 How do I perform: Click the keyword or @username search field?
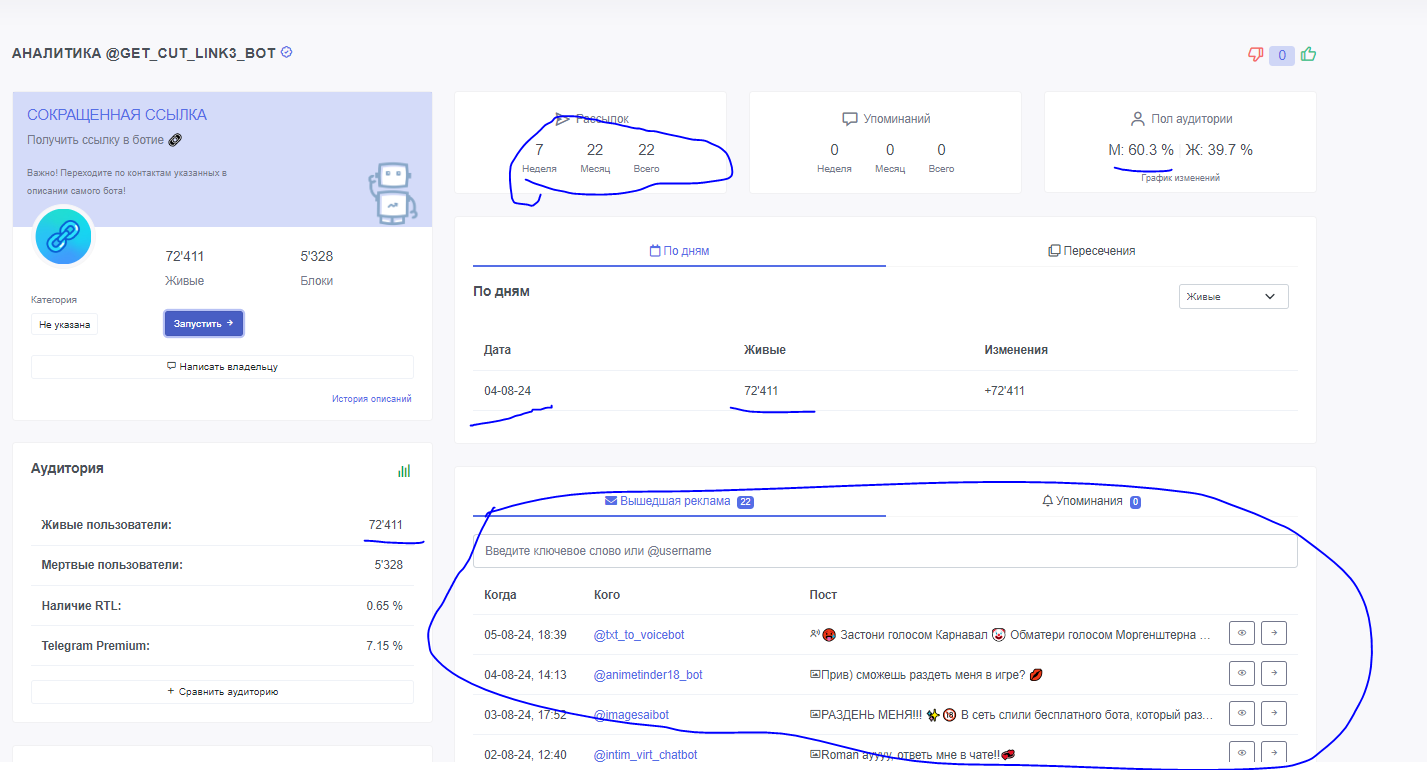885,551
